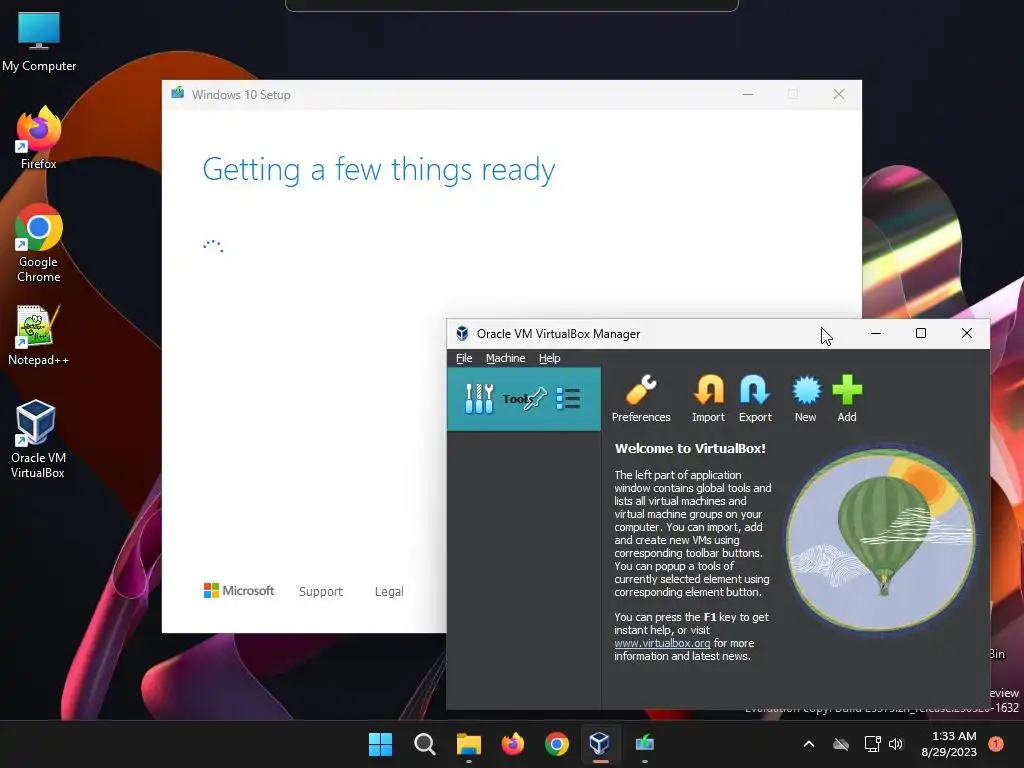
Task: Create a New virtual machine
Action: coord(805,399)
